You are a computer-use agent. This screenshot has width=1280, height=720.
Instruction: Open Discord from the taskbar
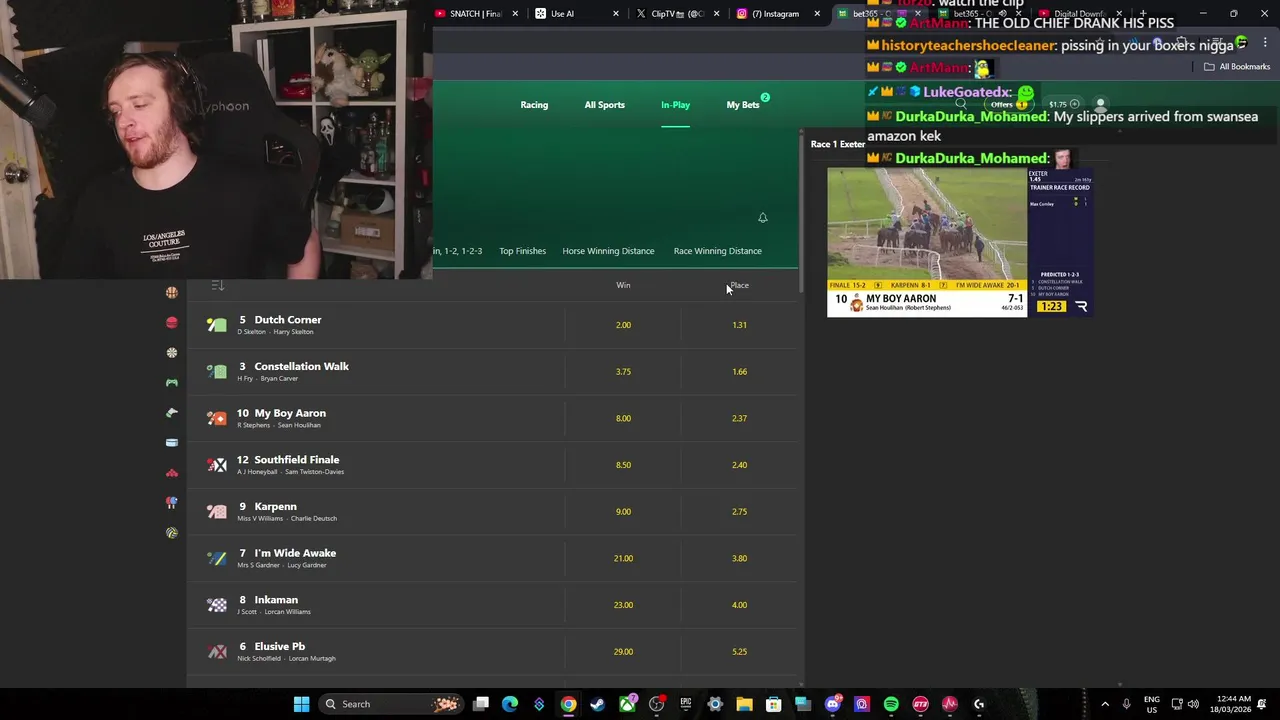833,704
